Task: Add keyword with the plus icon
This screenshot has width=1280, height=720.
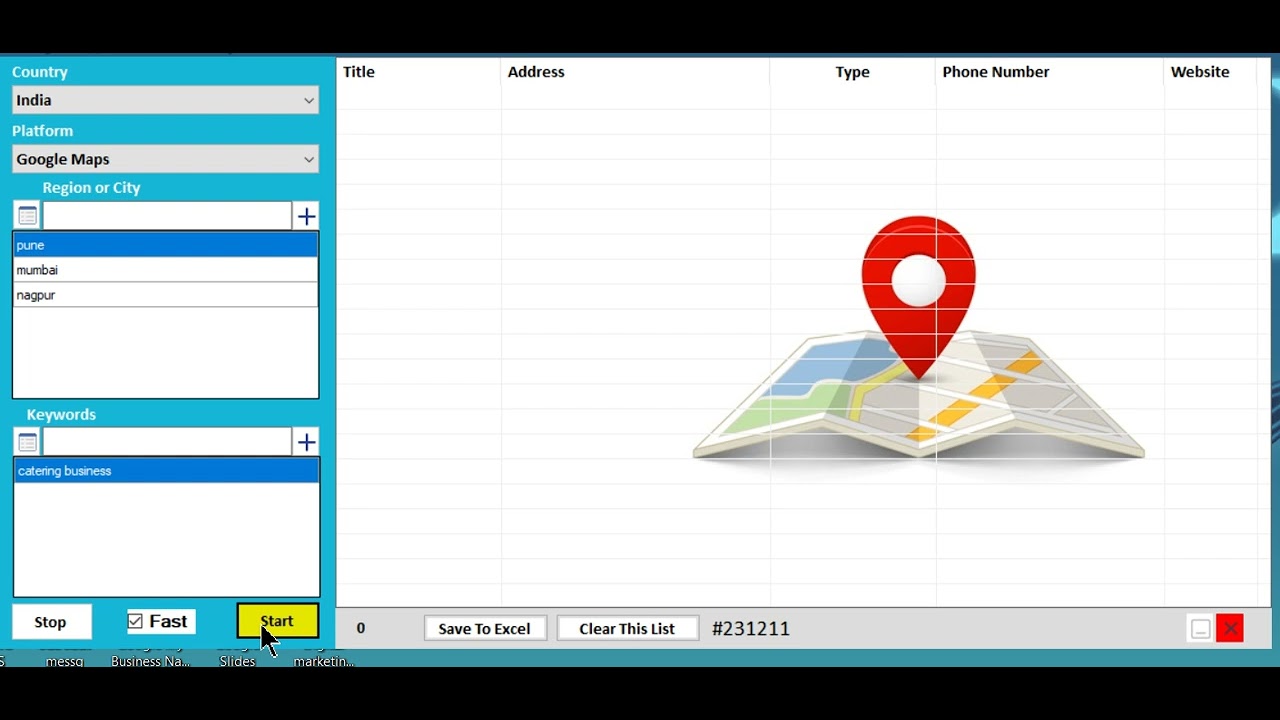Action: click(x=306, y=442)
